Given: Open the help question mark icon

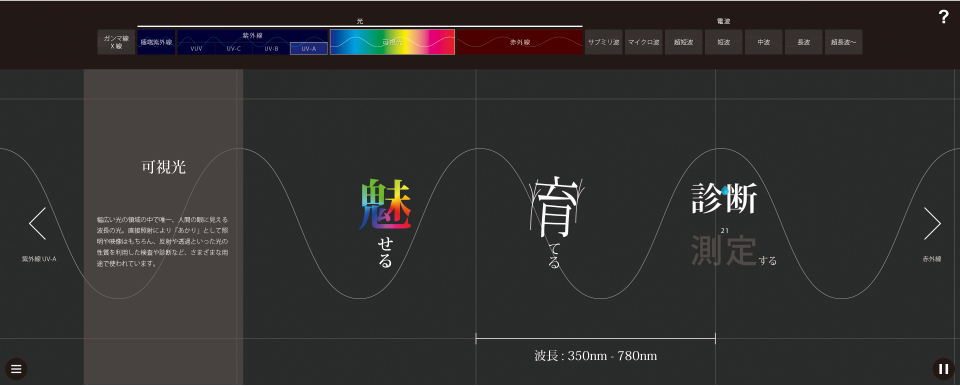Looking at the screenshot, I should [x=943, y=17].
